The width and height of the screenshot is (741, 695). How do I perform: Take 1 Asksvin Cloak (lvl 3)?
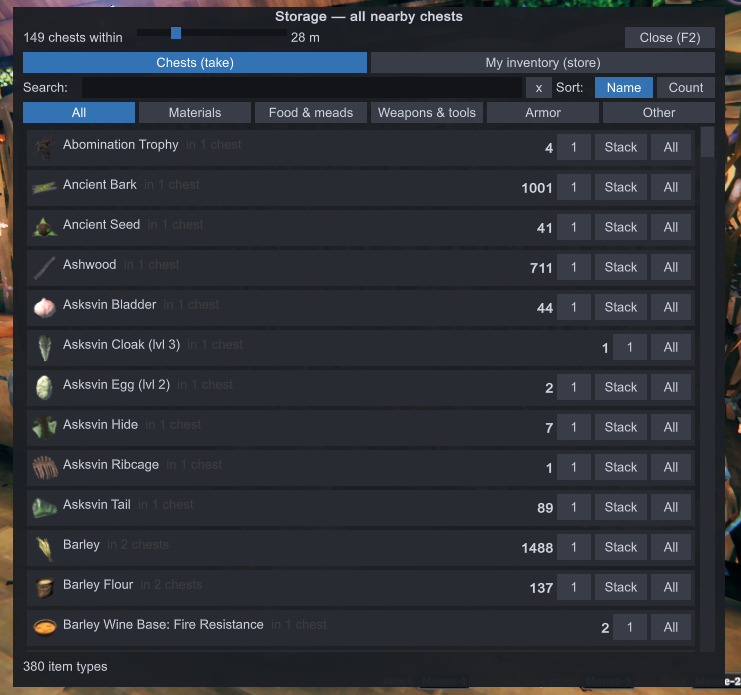tap(629, 347)
